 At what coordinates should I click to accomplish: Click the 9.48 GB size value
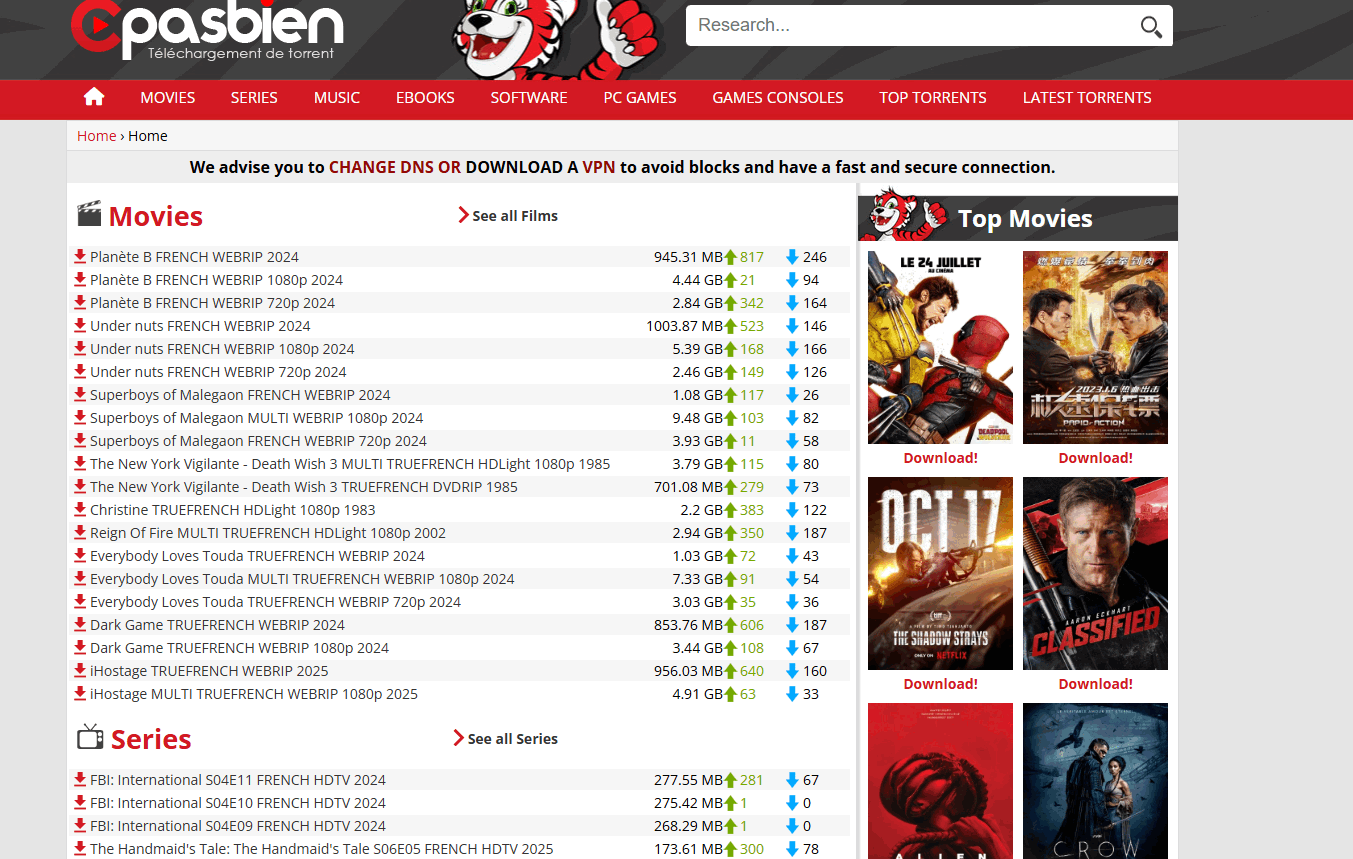tap(697, 418)
